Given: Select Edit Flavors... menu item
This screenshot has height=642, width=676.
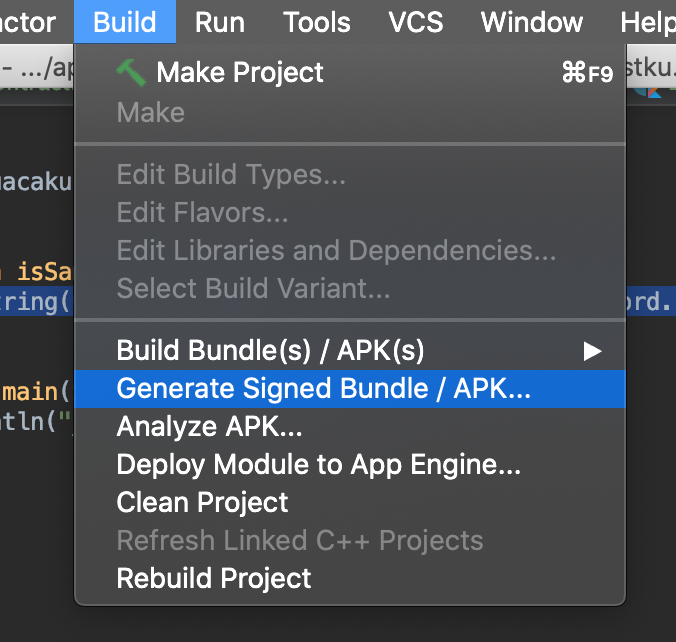Looking at the screenshot, I should 202,213.
